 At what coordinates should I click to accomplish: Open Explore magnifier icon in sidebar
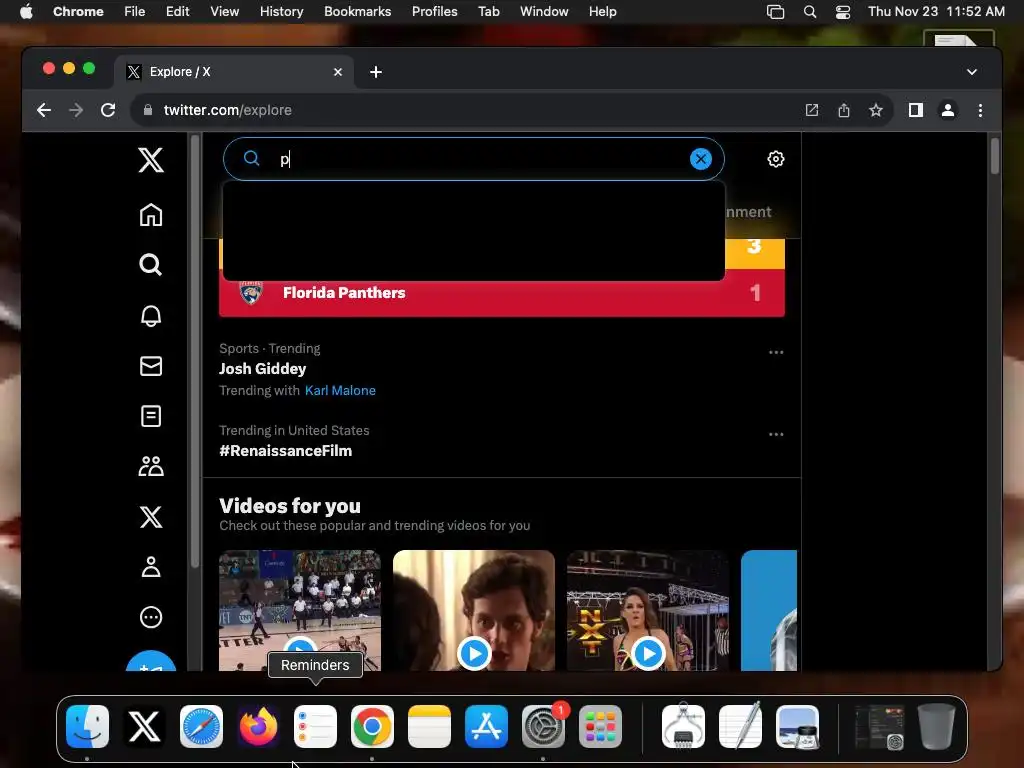151,265
